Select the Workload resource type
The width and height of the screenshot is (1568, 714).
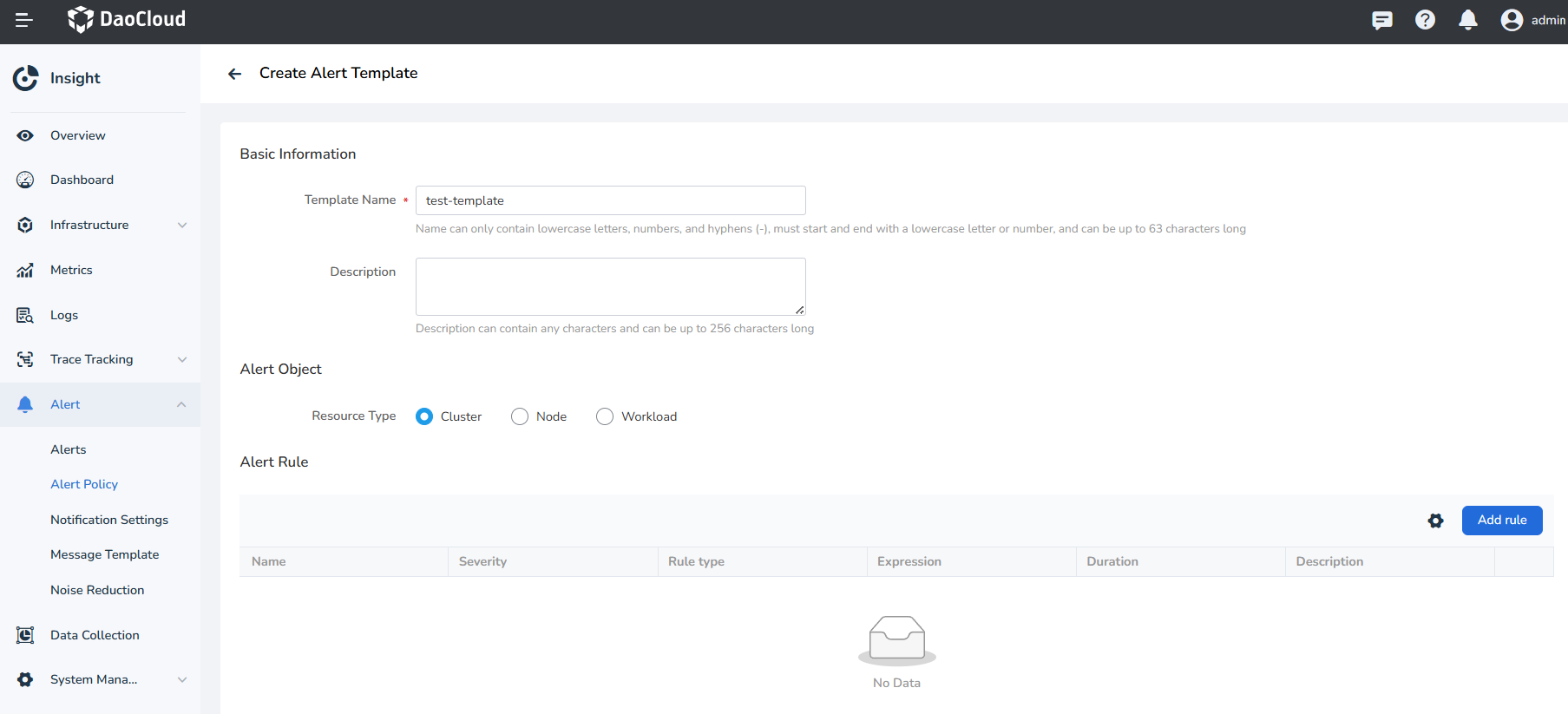click(x=605, y=416)
